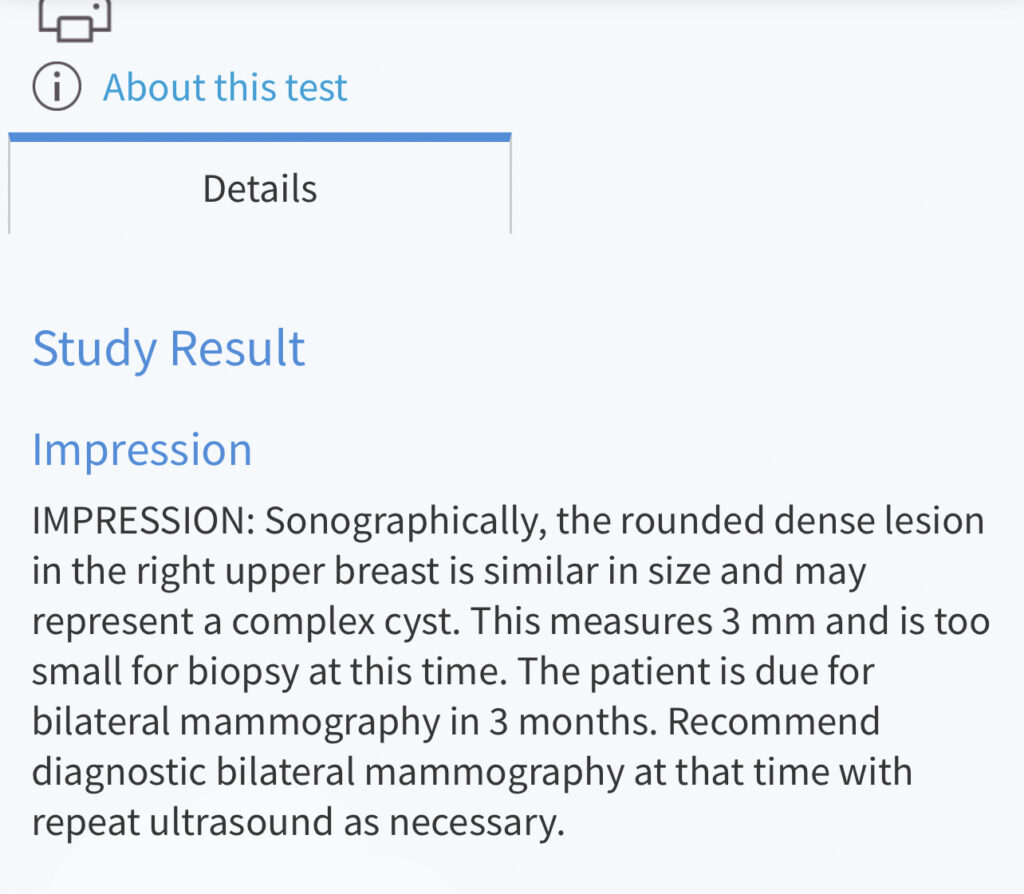Click the word diagnostic
The height and width of the screenshot is (894, 1024).
point(119,774)
